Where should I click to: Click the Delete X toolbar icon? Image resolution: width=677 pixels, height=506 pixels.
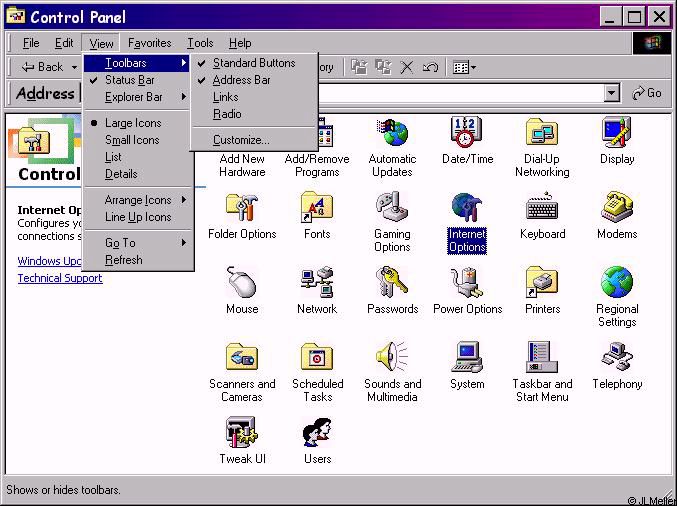coord(406,67)
